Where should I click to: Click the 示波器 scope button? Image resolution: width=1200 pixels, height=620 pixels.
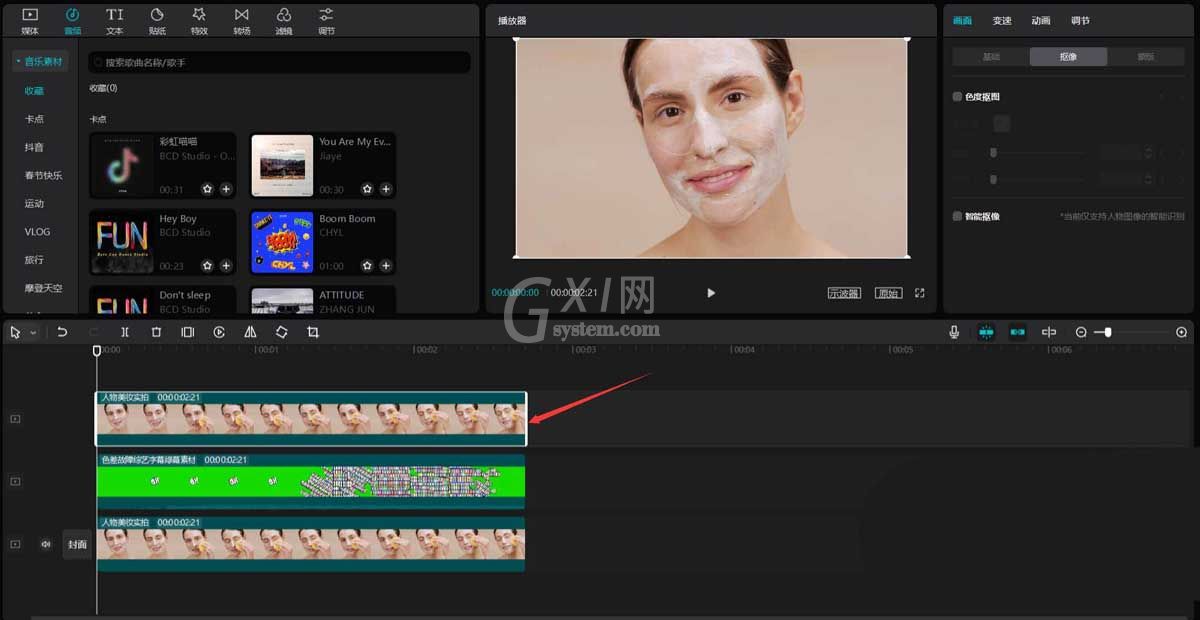tap(844, 293)
